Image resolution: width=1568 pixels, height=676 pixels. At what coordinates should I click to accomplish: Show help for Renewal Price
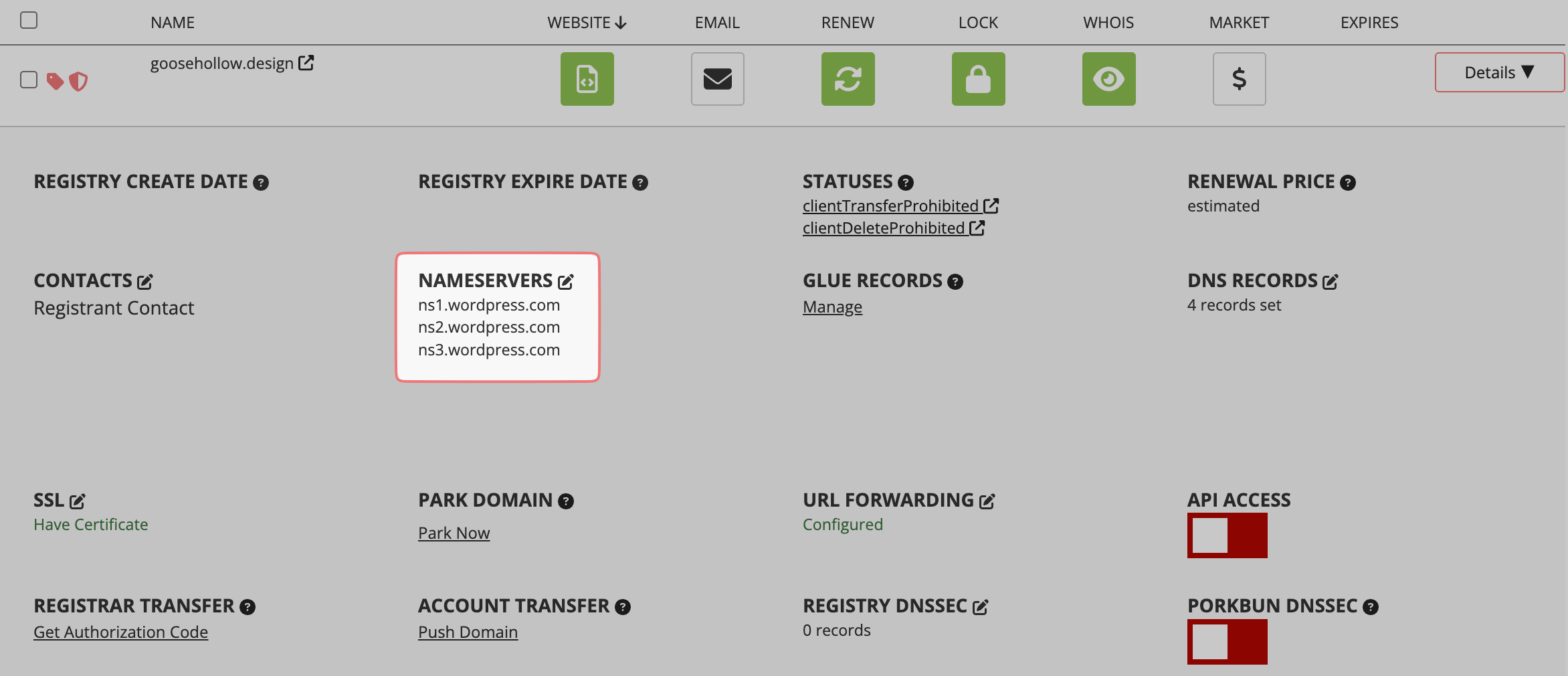tap(1348, 183)
